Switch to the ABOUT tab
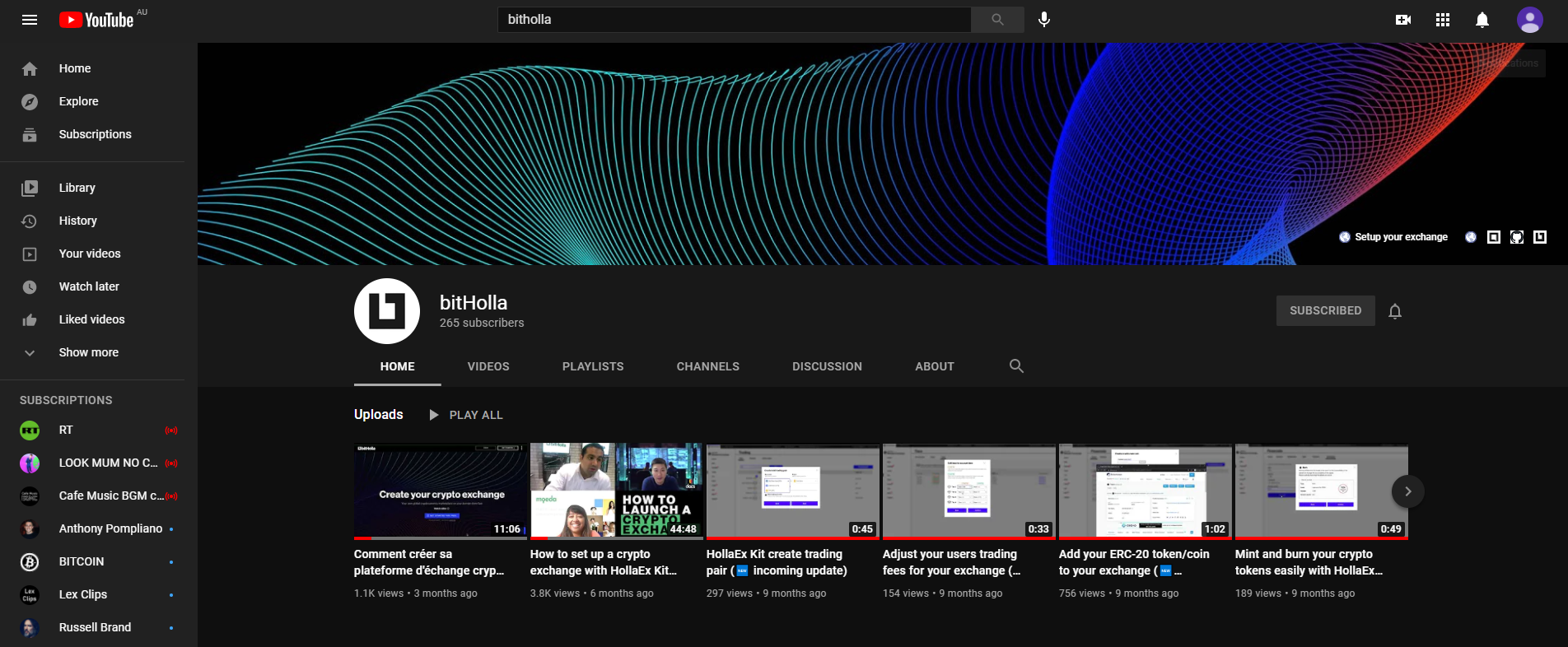 pos(935,366)
